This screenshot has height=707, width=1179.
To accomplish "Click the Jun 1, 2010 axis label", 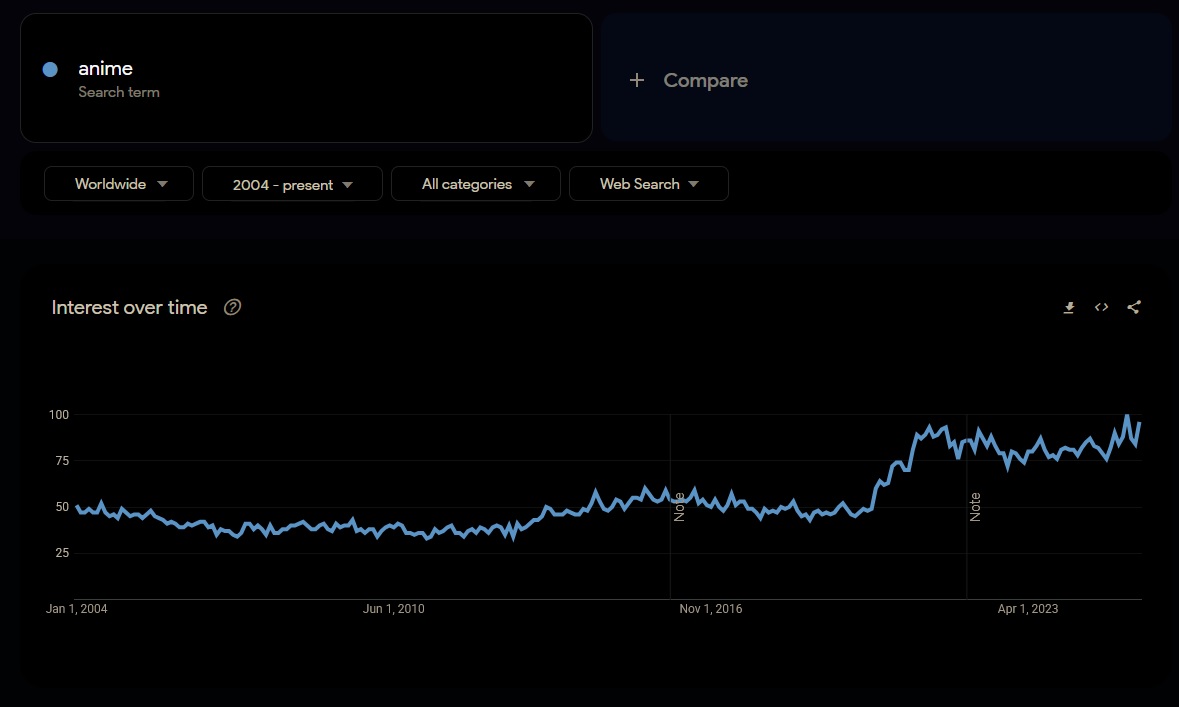I will pos(393,608).
